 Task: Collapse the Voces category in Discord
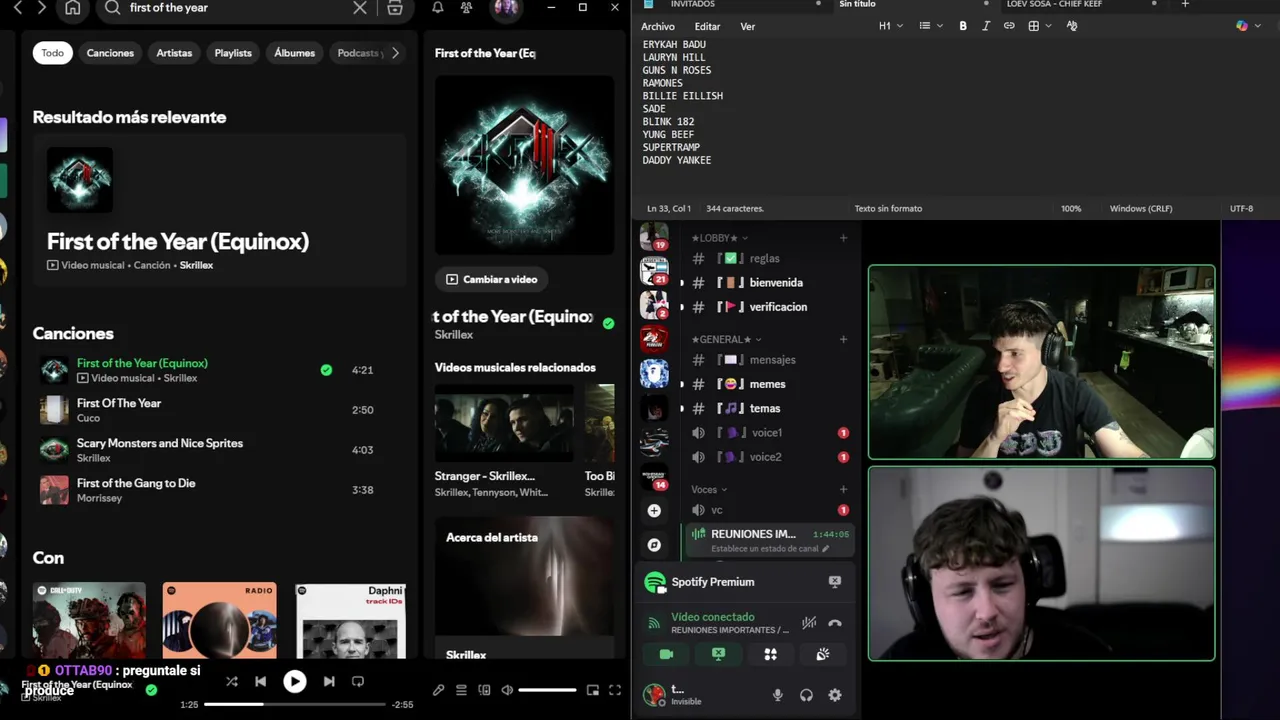click(x=709, y=490)
